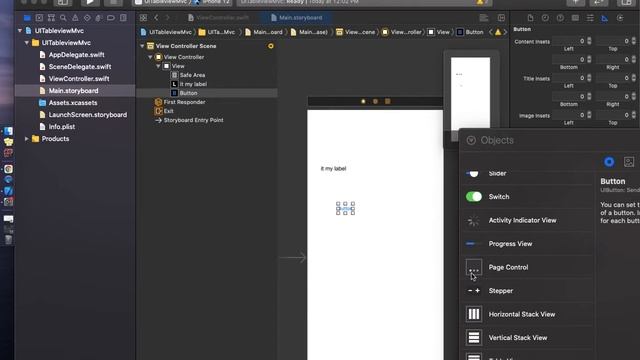The width and height of the screenshot is (640, 360).
Task: Open the editor options lines icon
Action: tap(484, 18)
